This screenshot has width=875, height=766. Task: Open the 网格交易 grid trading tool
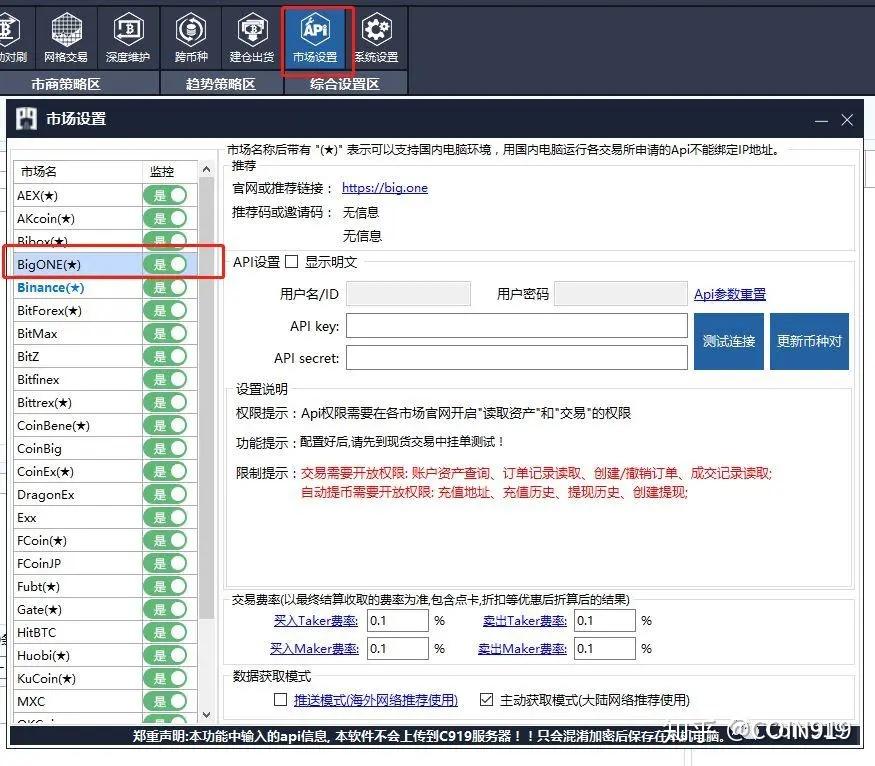pos(66,38)
